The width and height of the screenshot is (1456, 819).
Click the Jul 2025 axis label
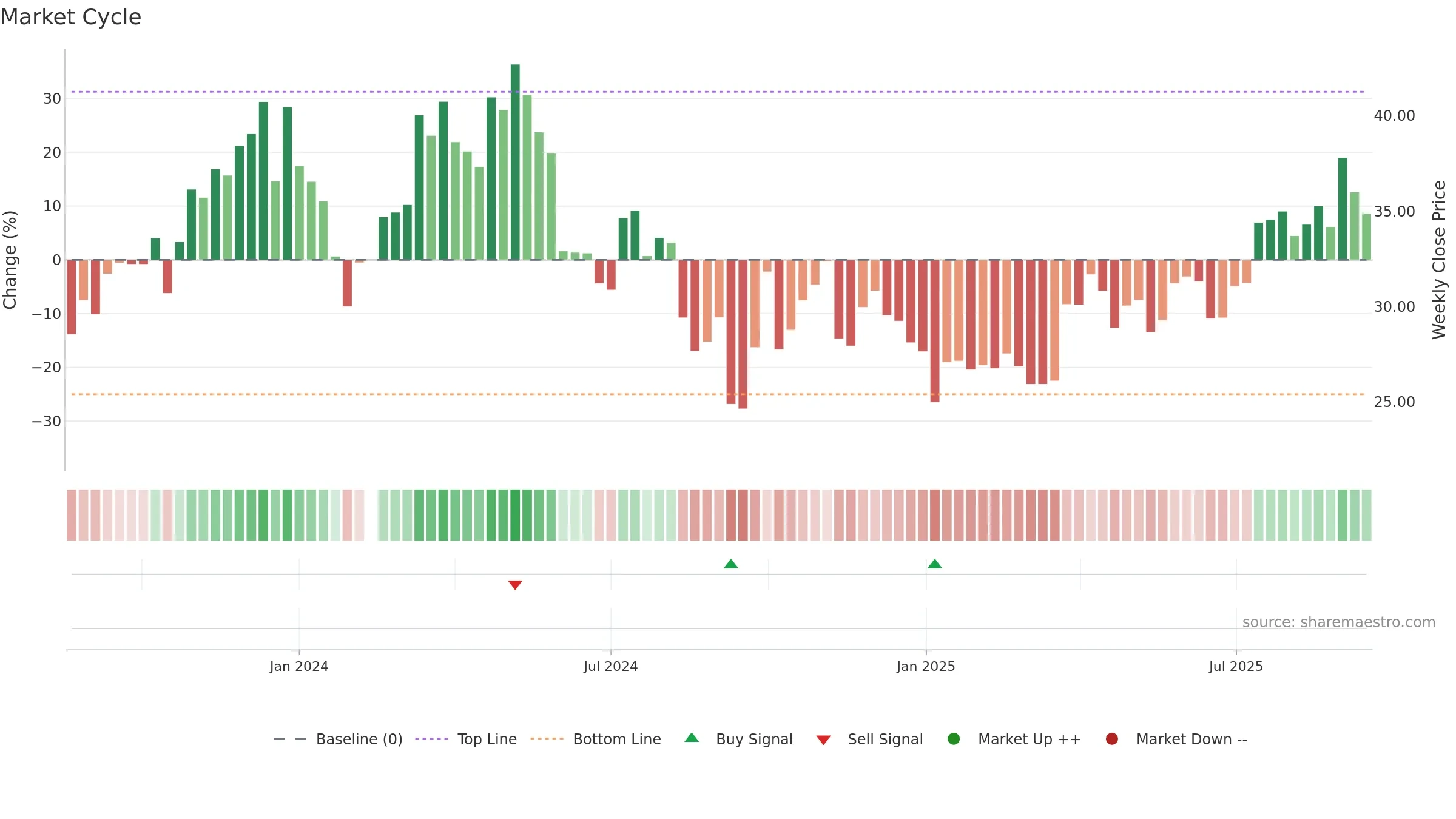(1236, 667)
